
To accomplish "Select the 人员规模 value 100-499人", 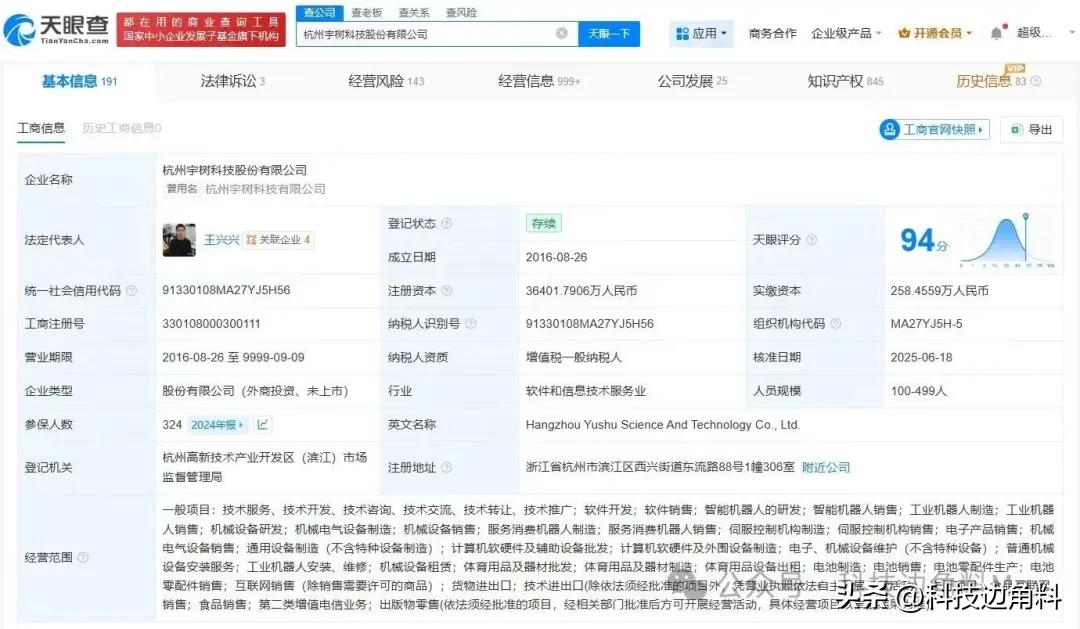I will pos(919,391).
